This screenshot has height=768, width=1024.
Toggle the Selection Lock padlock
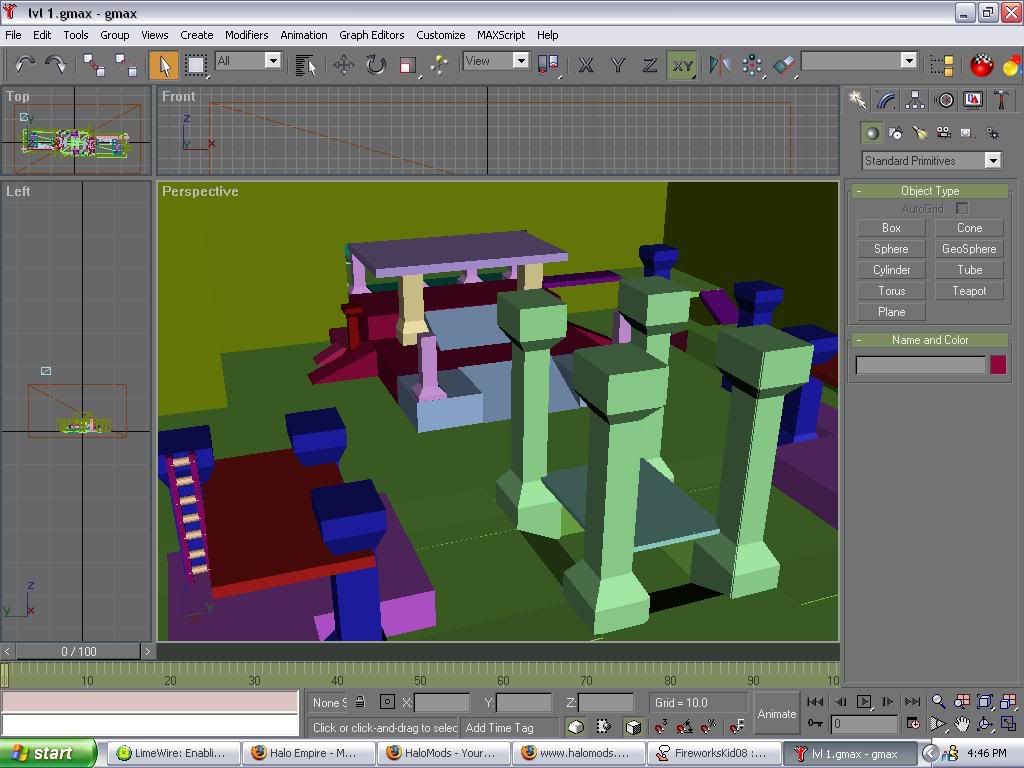click(360, 702)
